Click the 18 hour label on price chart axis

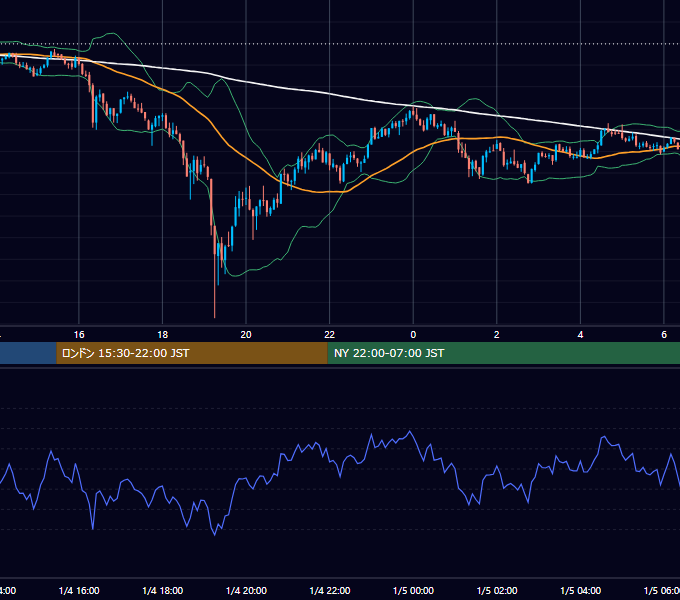163,334
